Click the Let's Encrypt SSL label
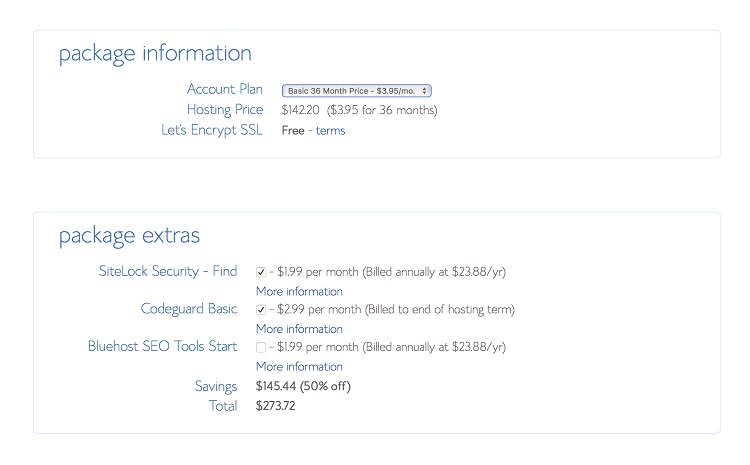 211,130
